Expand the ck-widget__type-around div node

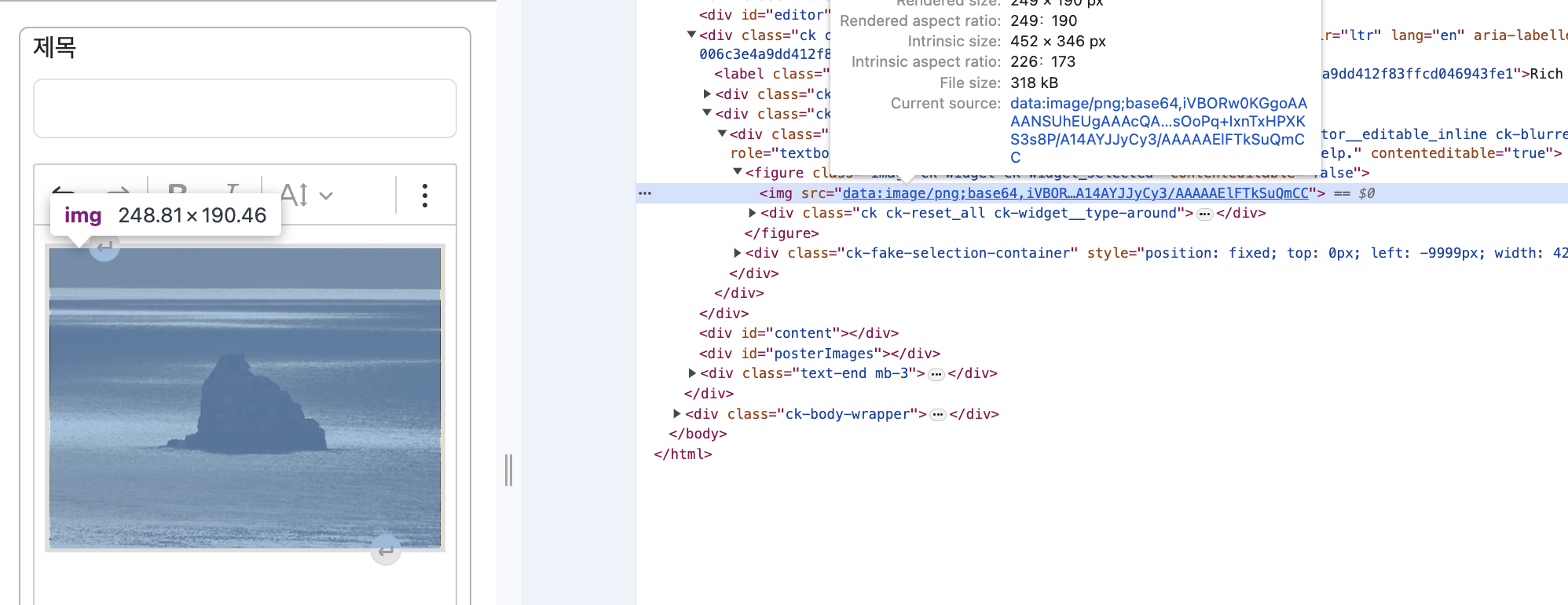[x=752, y=213]
